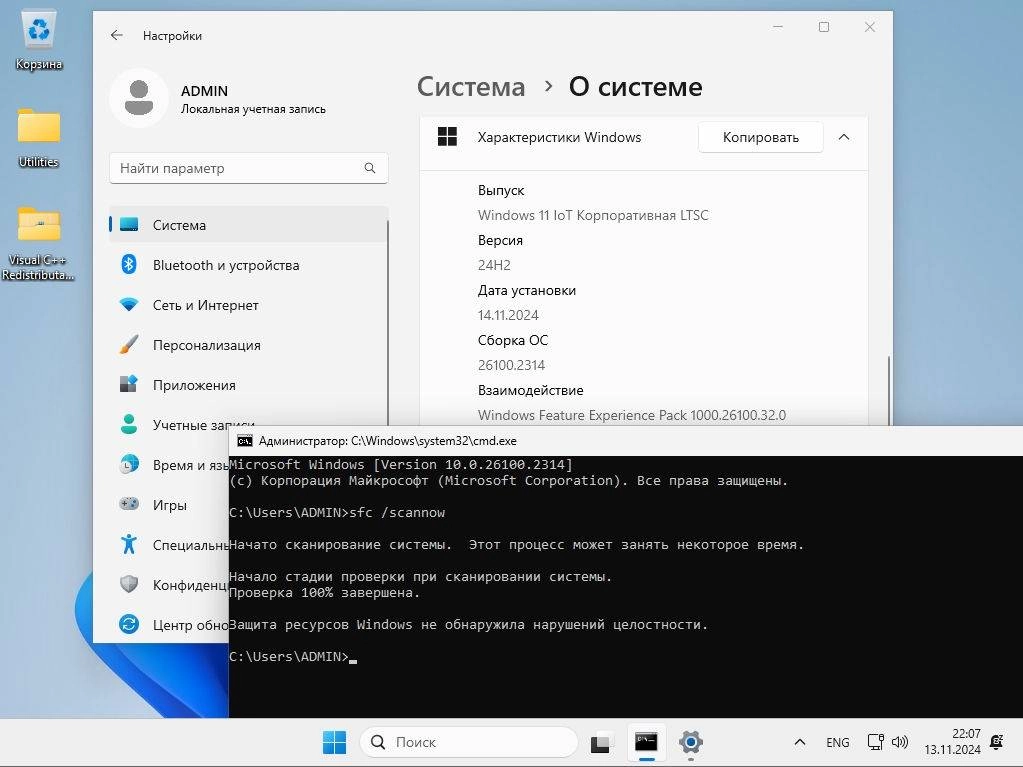This screenshot has width=1023, height=767.
Task: Go back with the Settings arrow
Action: [117, 35]
